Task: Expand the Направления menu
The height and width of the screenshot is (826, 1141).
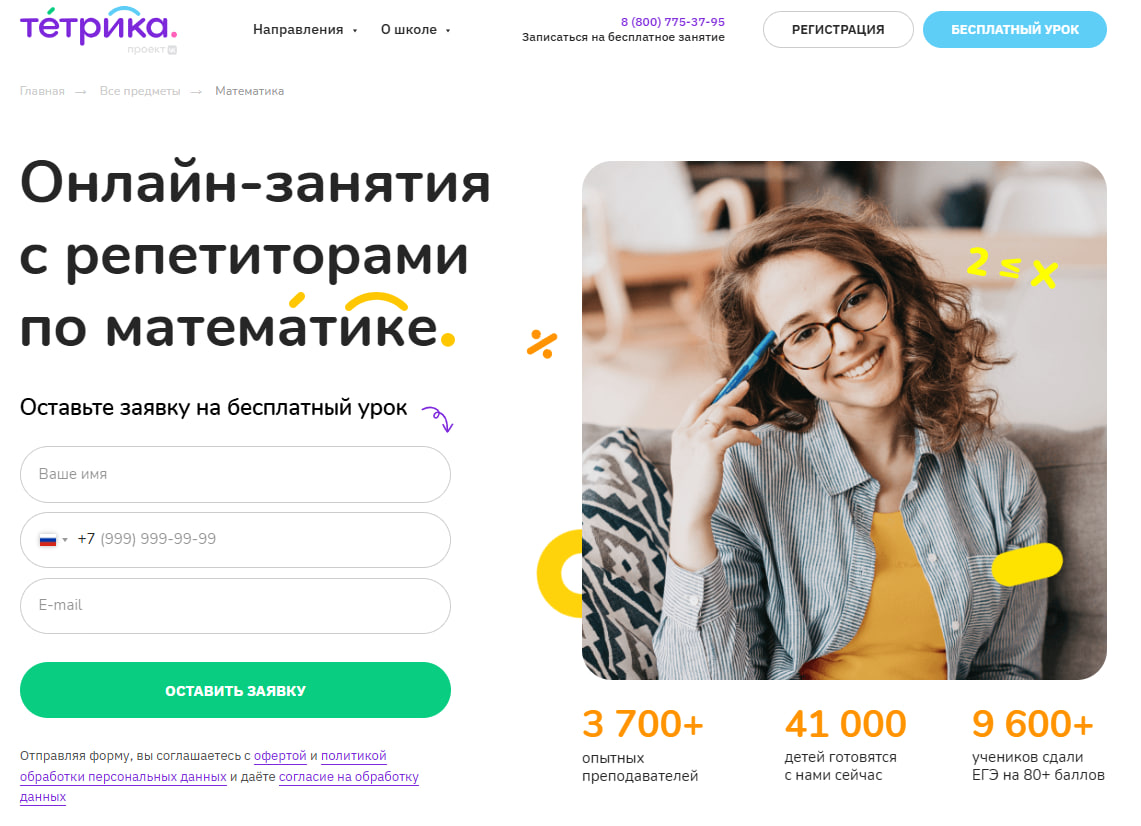Action: click(305, 30)
